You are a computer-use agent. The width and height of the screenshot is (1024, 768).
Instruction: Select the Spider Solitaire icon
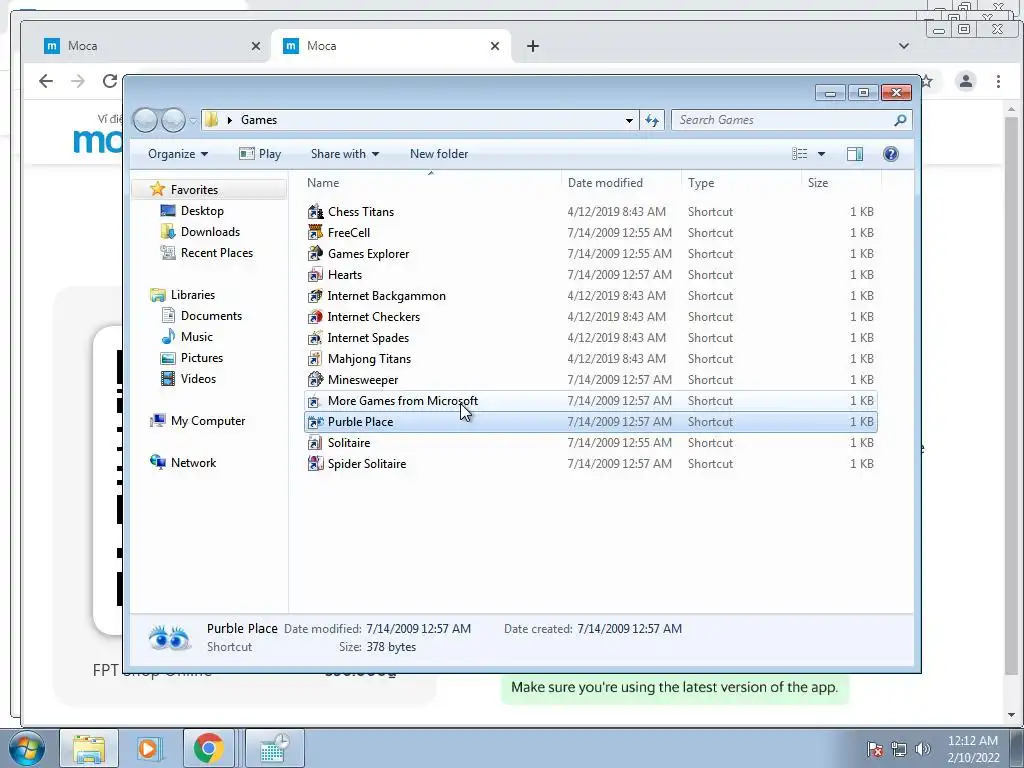click(315, 464)
